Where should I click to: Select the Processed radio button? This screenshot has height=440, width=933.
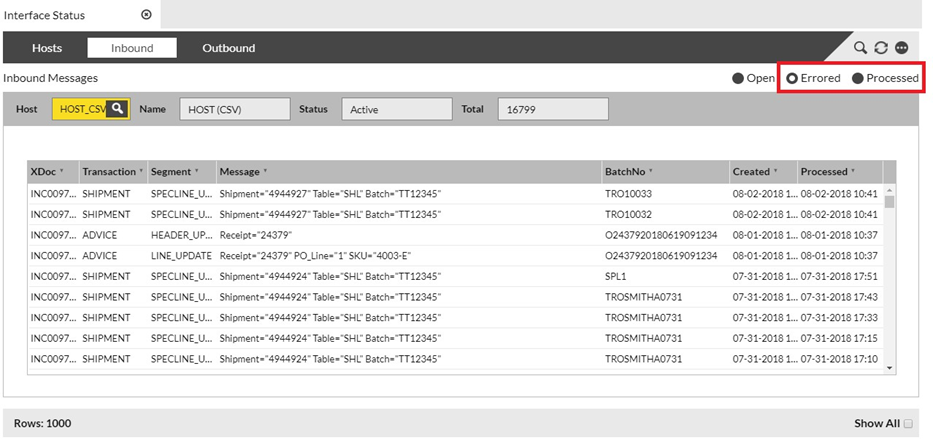coord(857,78)
